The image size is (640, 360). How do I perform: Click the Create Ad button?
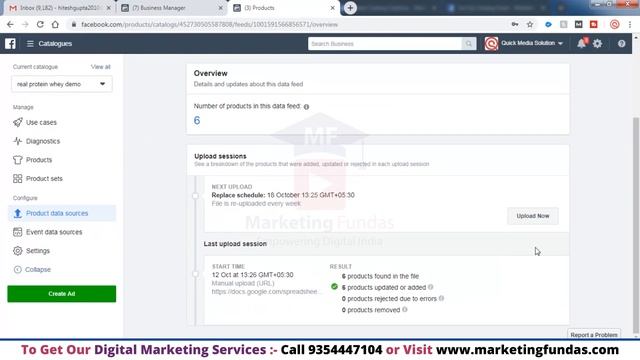[x=62, y=294]
